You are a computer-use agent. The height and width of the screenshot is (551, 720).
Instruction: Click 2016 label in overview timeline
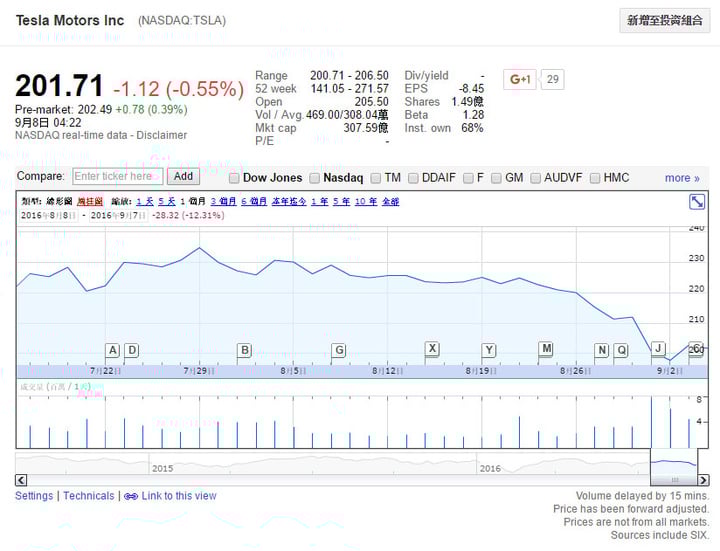coord(490,468)
